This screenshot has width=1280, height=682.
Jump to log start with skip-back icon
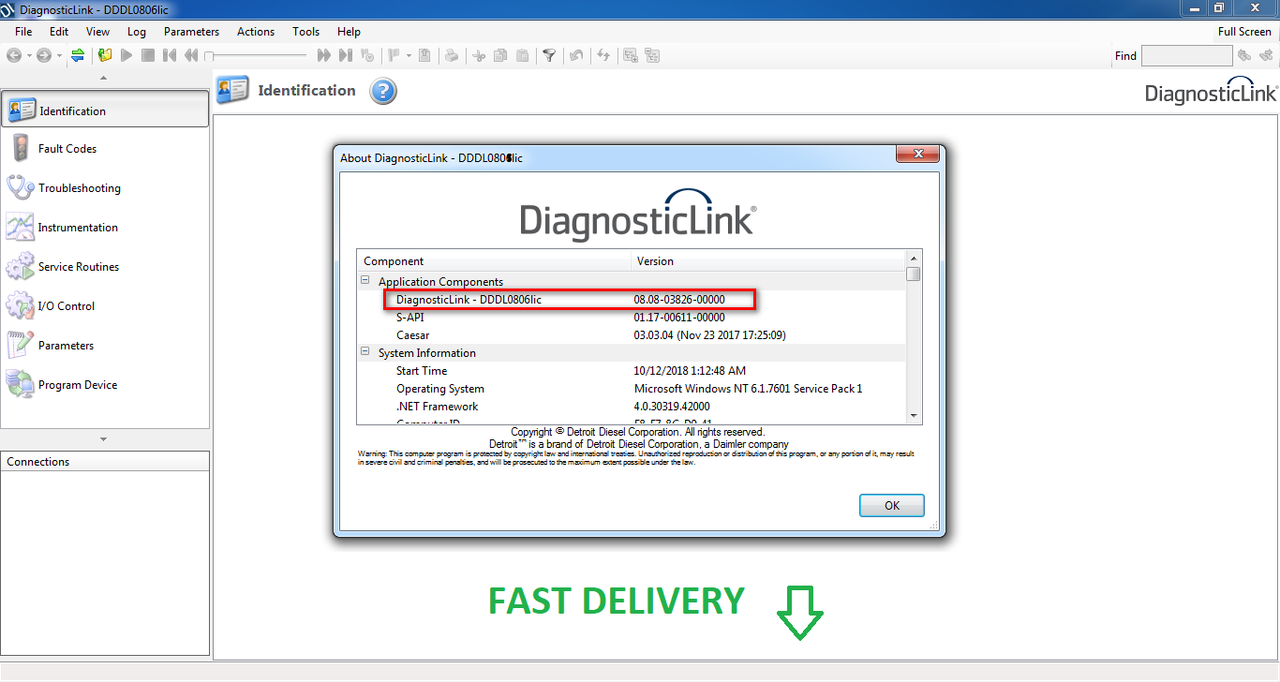[169, 55]
